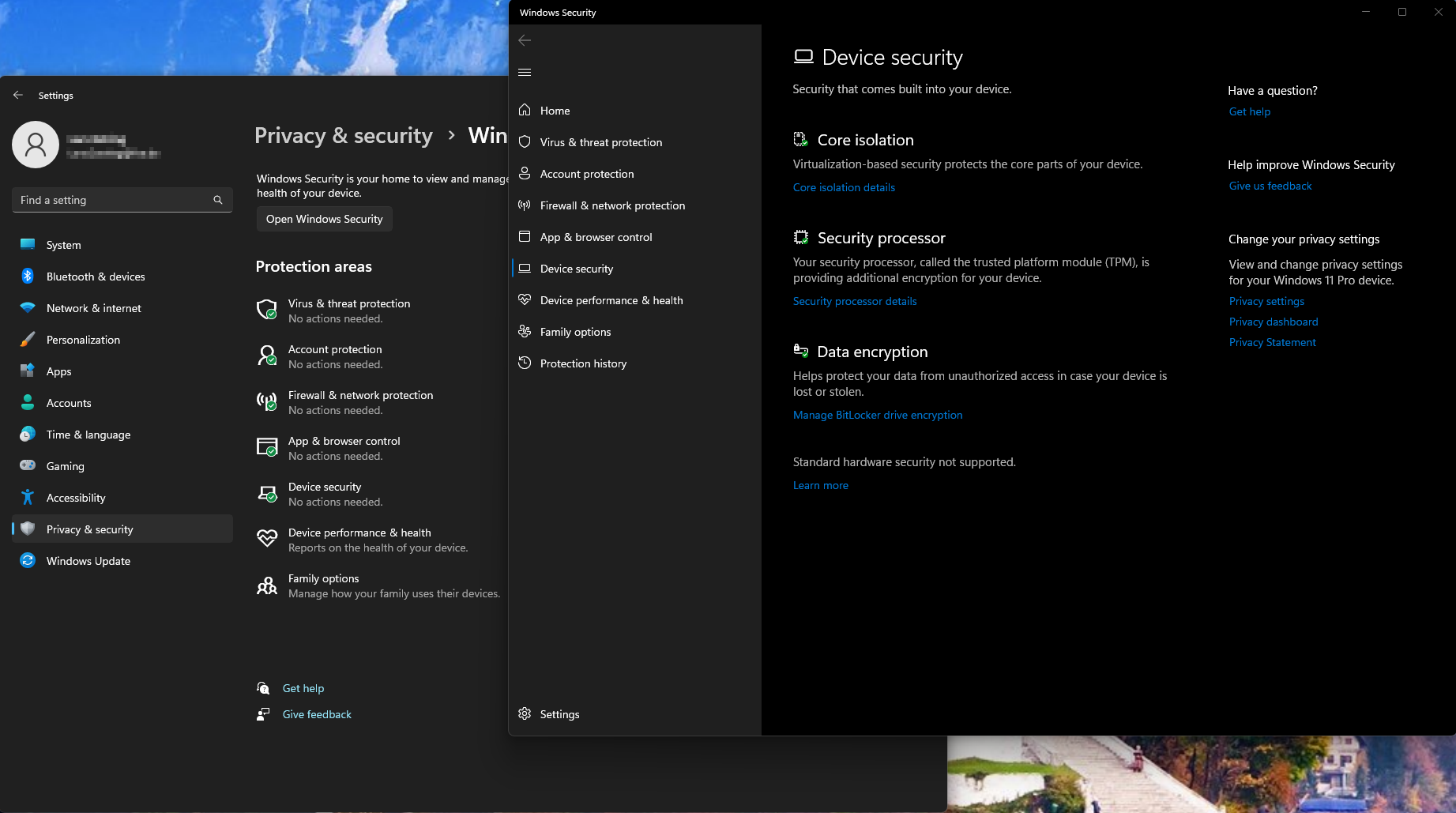Click the Personalization paintbrush icon
Screen dimensions: 1456x813
[28, 339]
